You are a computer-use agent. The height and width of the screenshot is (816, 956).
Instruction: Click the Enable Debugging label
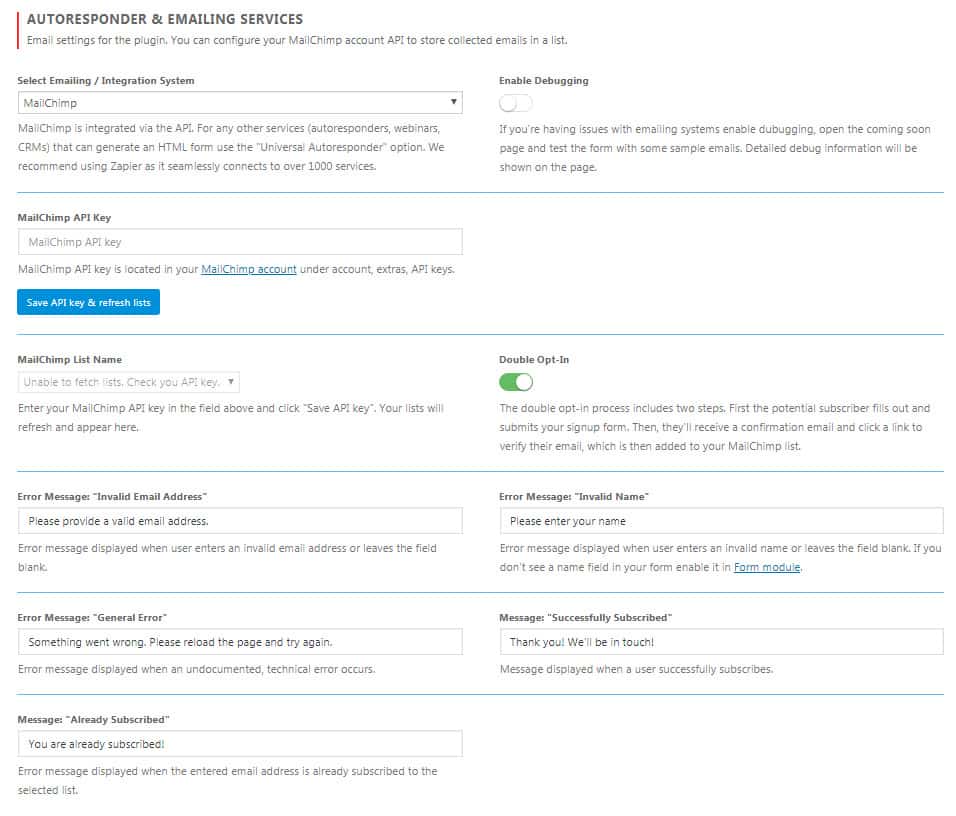coord(544,81)
